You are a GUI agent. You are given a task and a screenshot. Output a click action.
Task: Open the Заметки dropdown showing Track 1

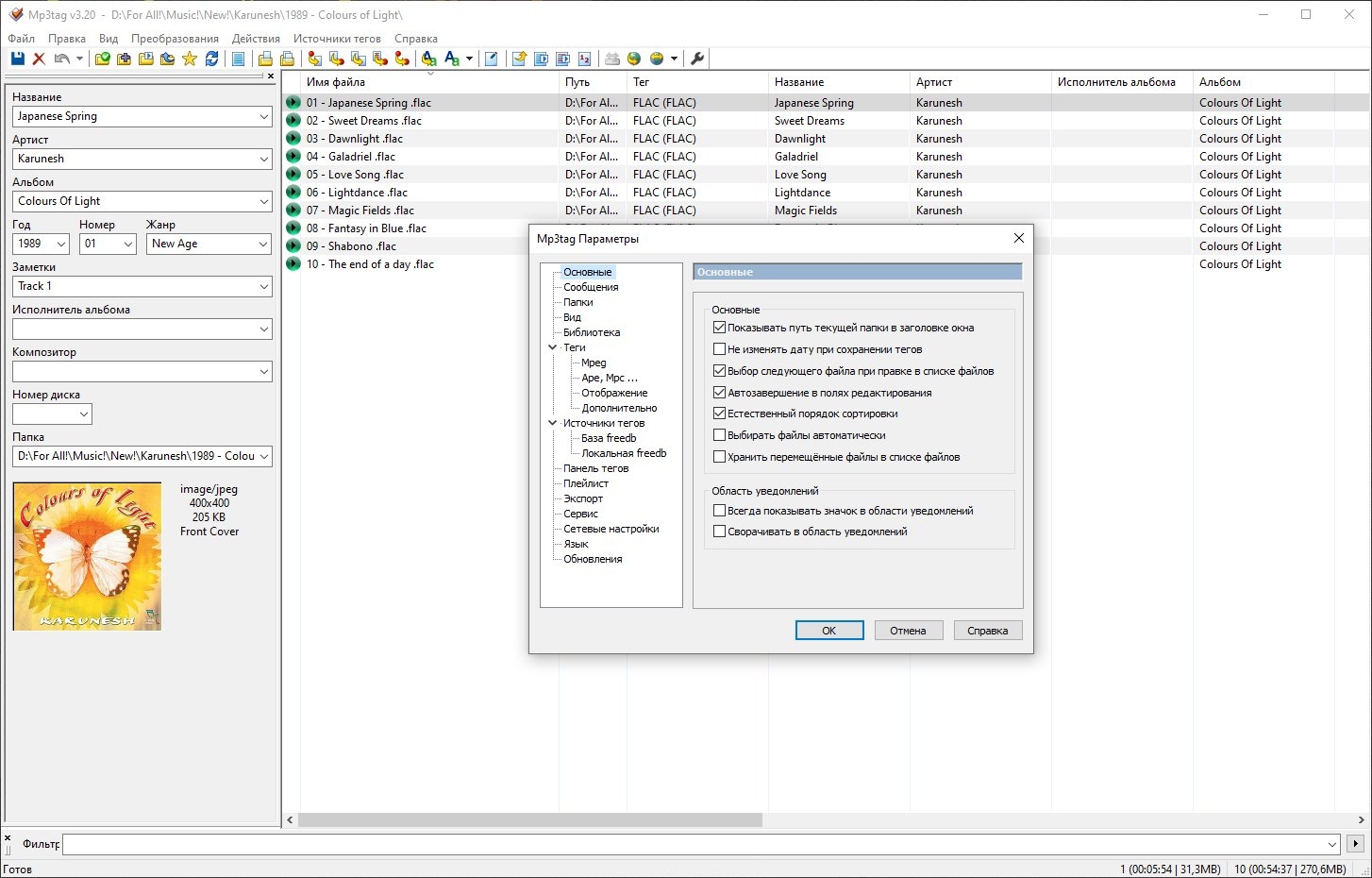tap(263, 286)
